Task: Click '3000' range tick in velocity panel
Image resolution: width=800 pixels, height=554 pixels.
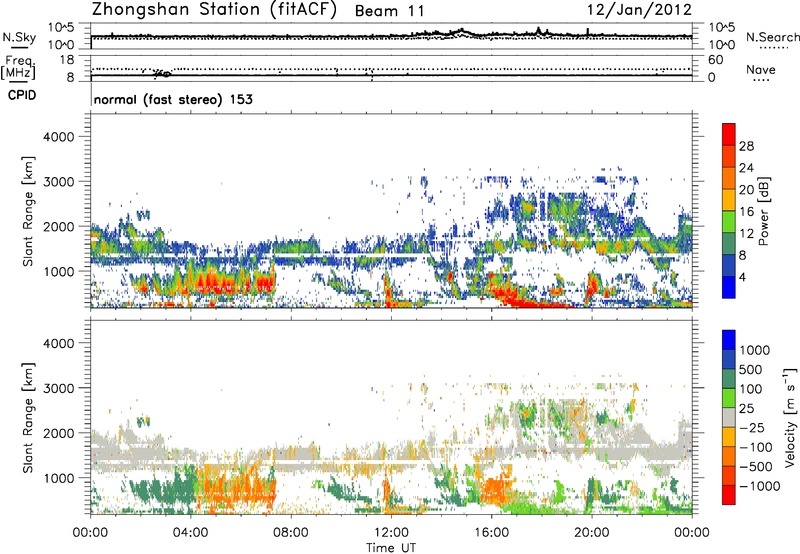Action: [58, 388]
